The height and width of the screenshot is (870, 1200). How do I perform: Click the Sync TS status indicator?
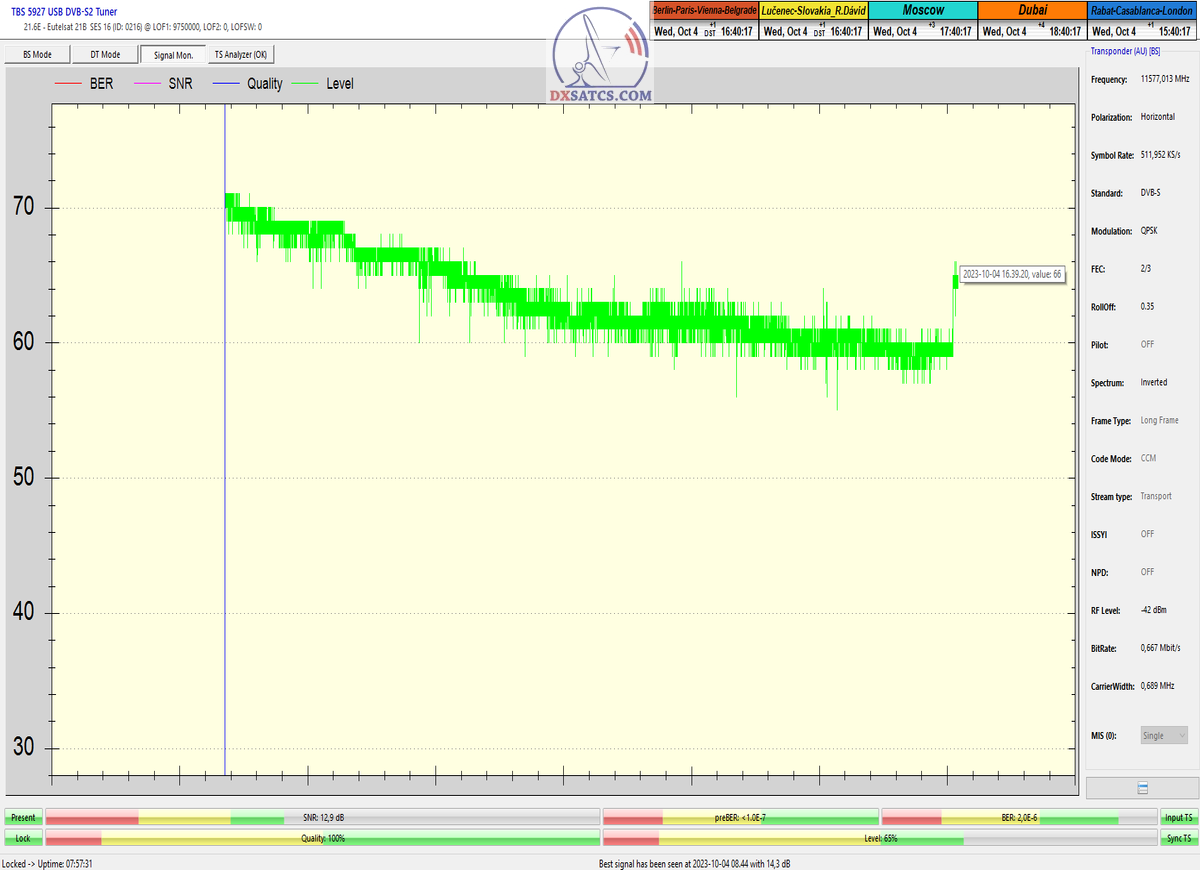point(1178,838)
